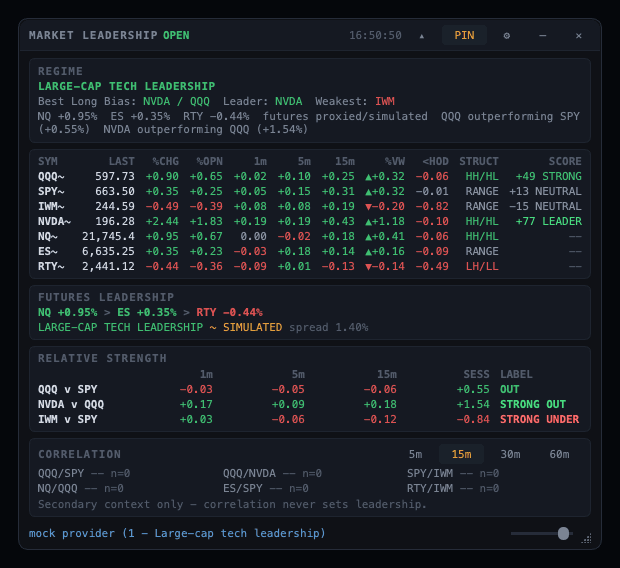The height and width of the screenshot is (568, 620).
Task: Click the %VW column header
Action: point(395,161)
